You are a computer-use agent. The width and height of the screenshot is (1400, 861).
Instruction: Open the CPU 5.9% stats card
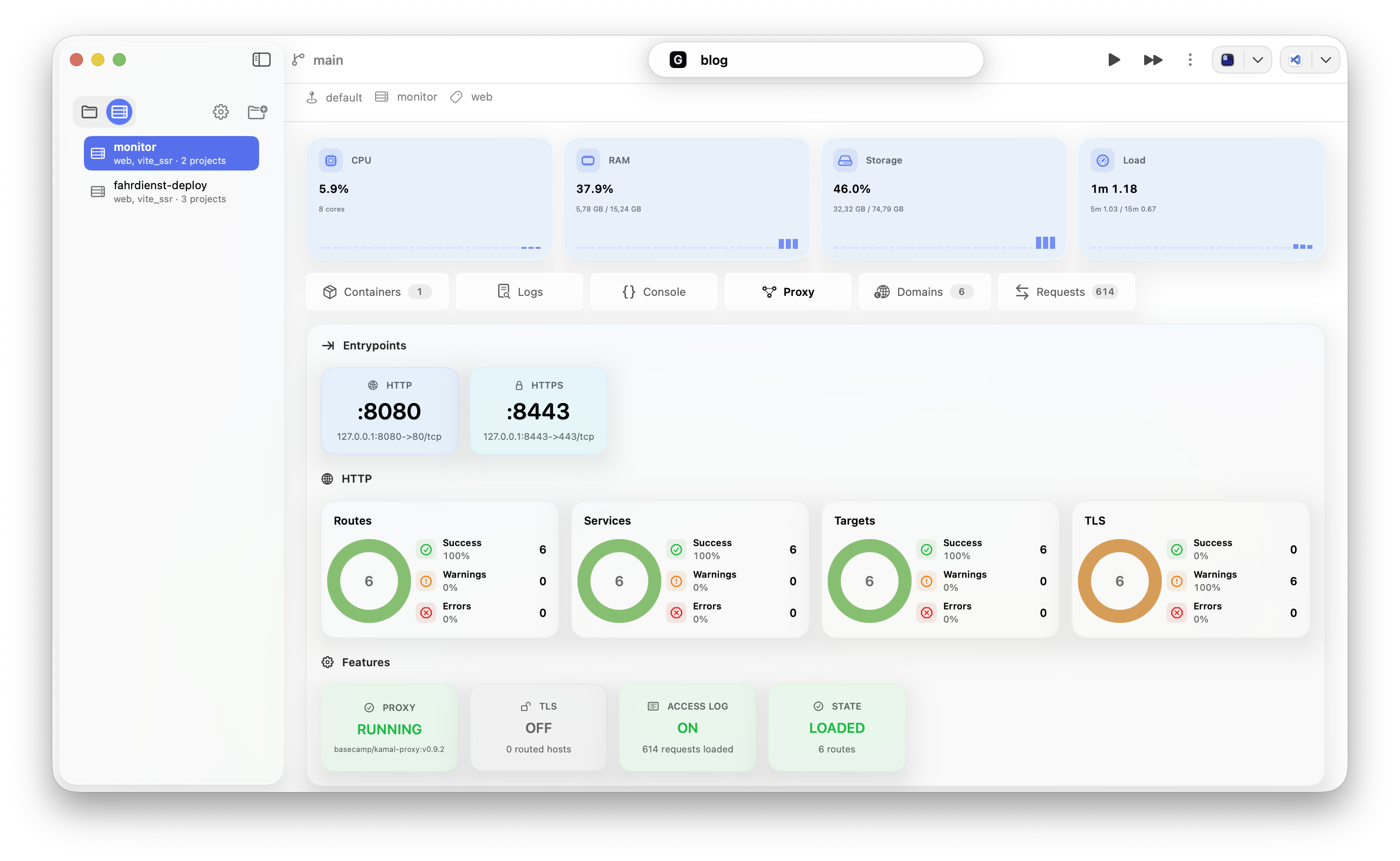pyautogui.click(x=429, y=198)
